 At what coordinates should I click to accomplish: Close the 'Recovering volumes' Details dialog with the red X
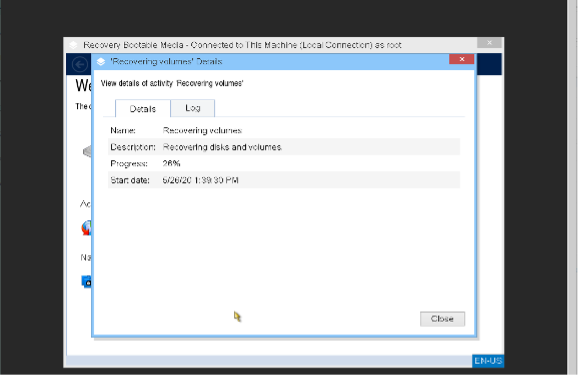click(x=462, y=59)
